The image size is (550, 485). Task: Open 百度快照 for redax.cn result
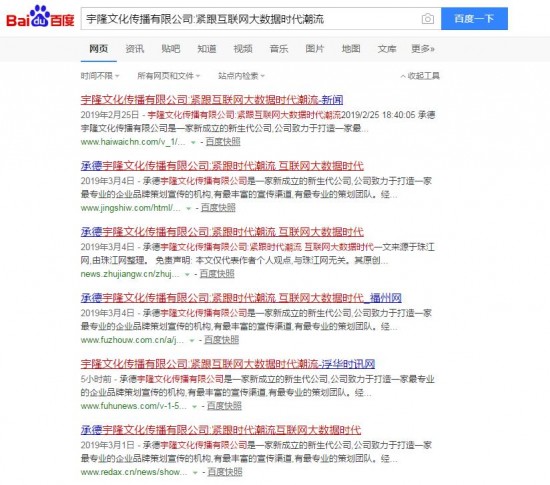pyautogui.click(x=225, y=472)
